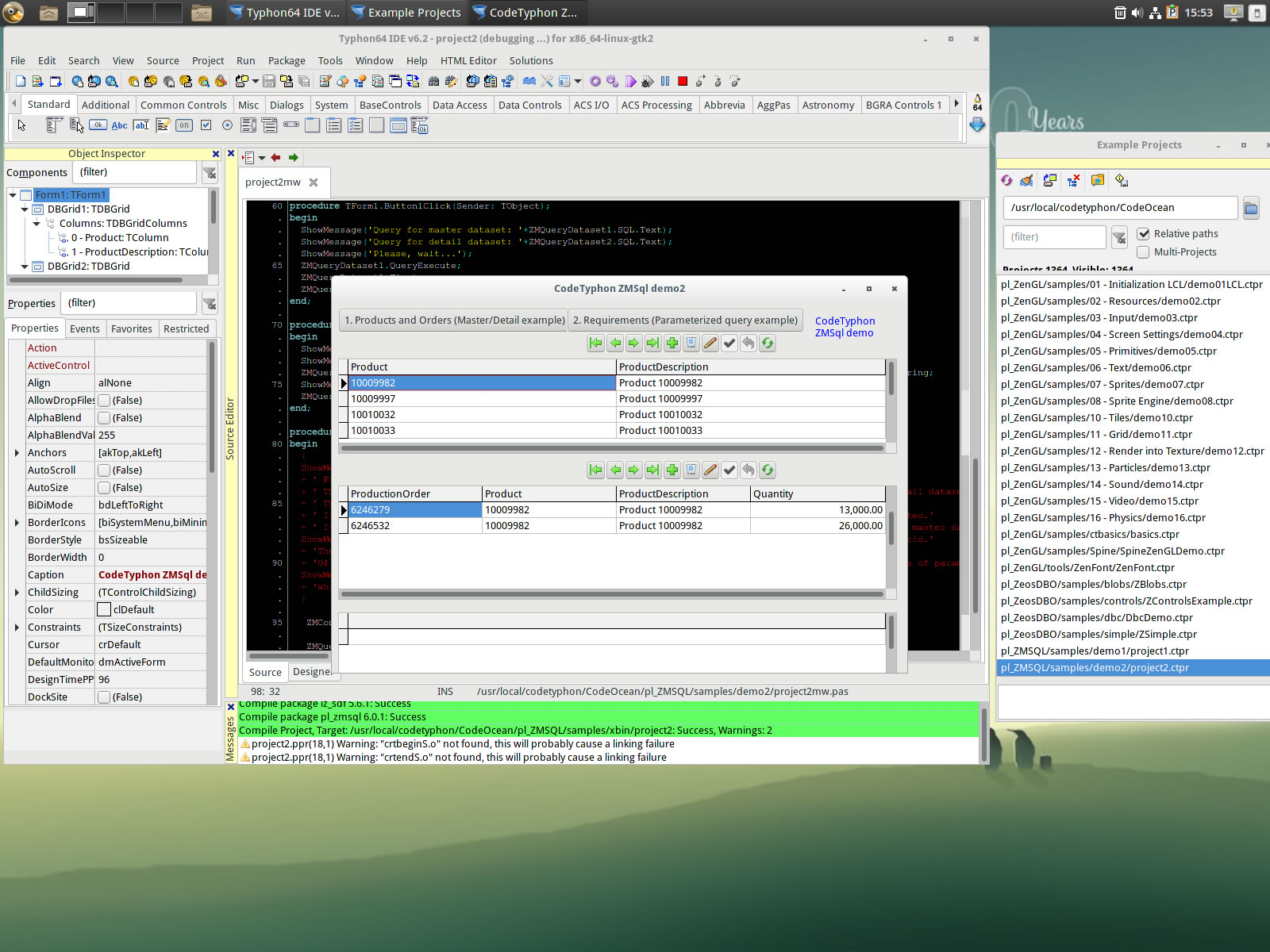Enable the Multi-Projects checkbox

(x=1144, y=251)
